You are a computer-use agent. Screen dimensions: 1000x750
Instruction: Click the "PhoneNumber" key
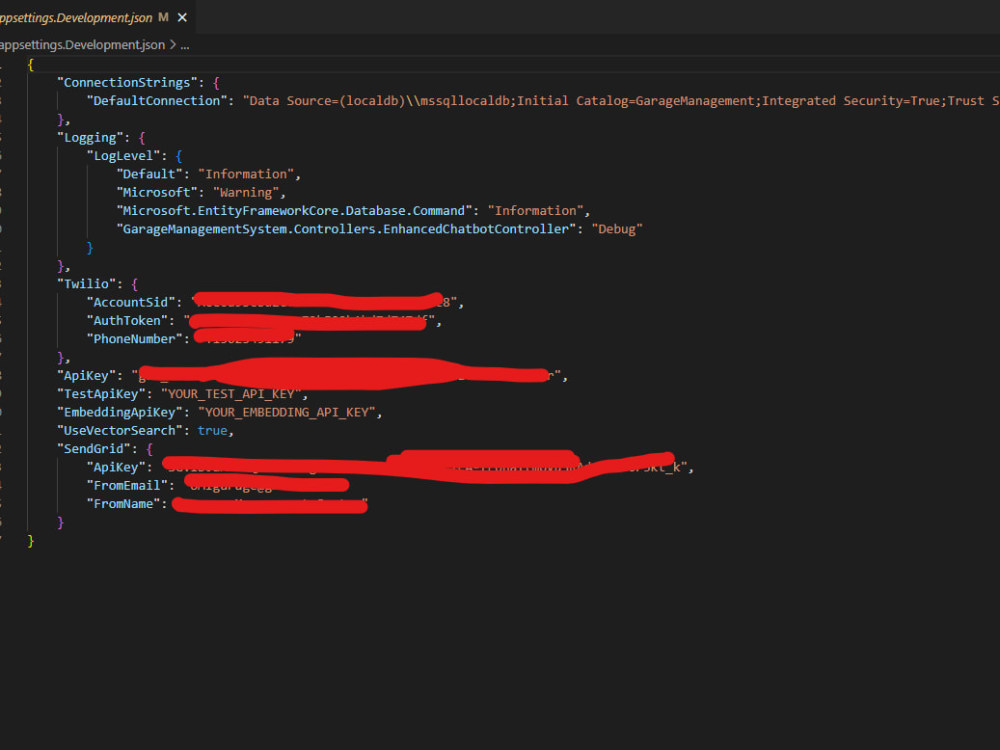tap(135, 339)
